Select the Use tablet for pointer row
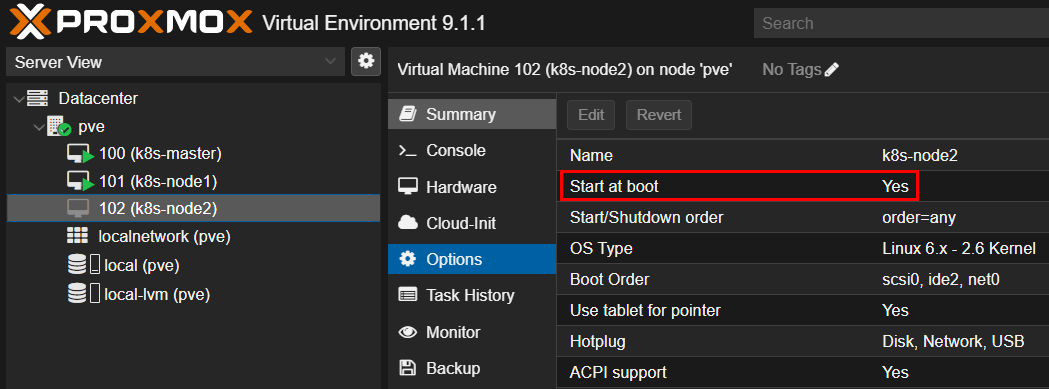This screenshot has width=1049, height=389. click(803, 311)
